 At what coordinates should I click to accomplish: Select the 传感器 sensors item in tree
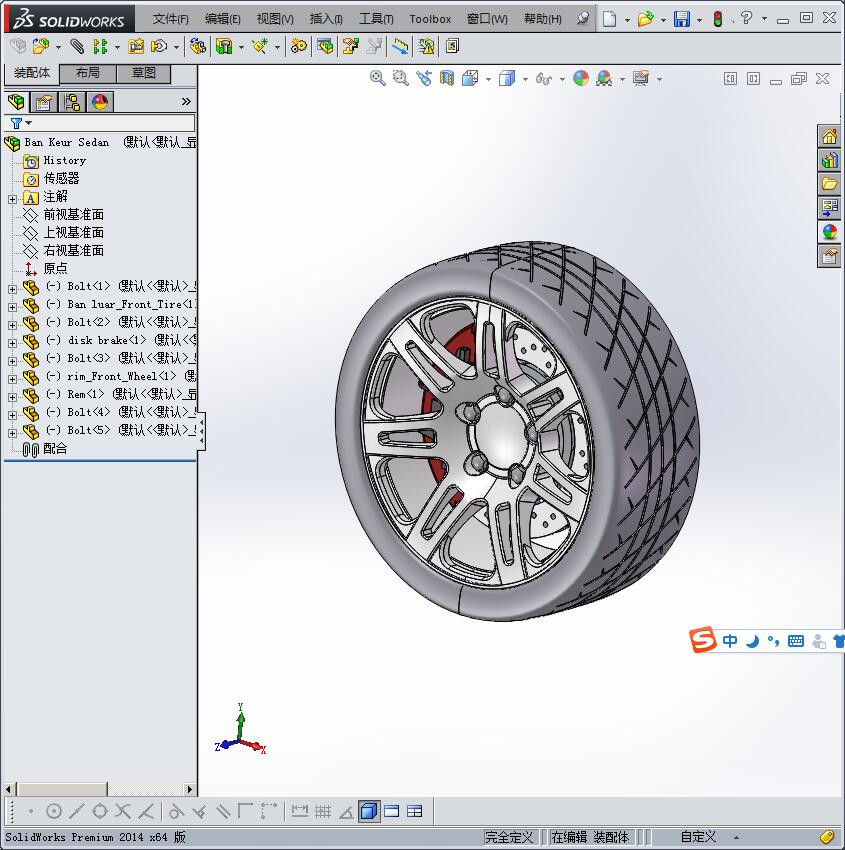point(62,178)
